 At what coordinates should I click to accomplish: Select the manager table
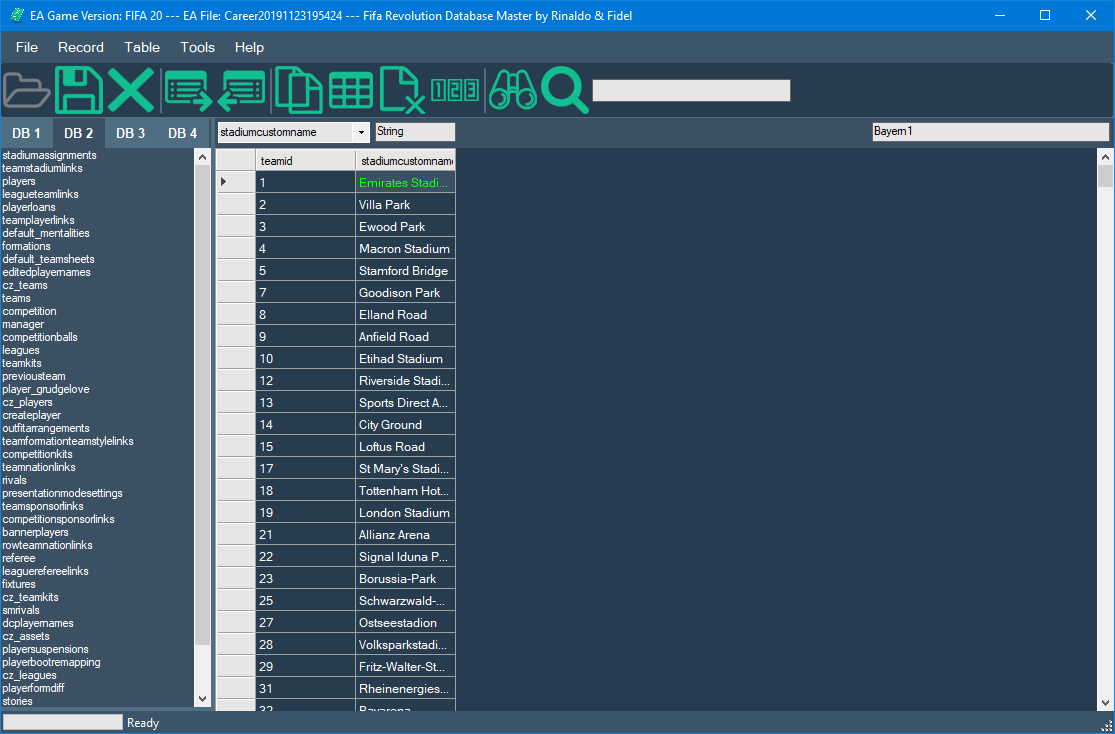[23, 324]
